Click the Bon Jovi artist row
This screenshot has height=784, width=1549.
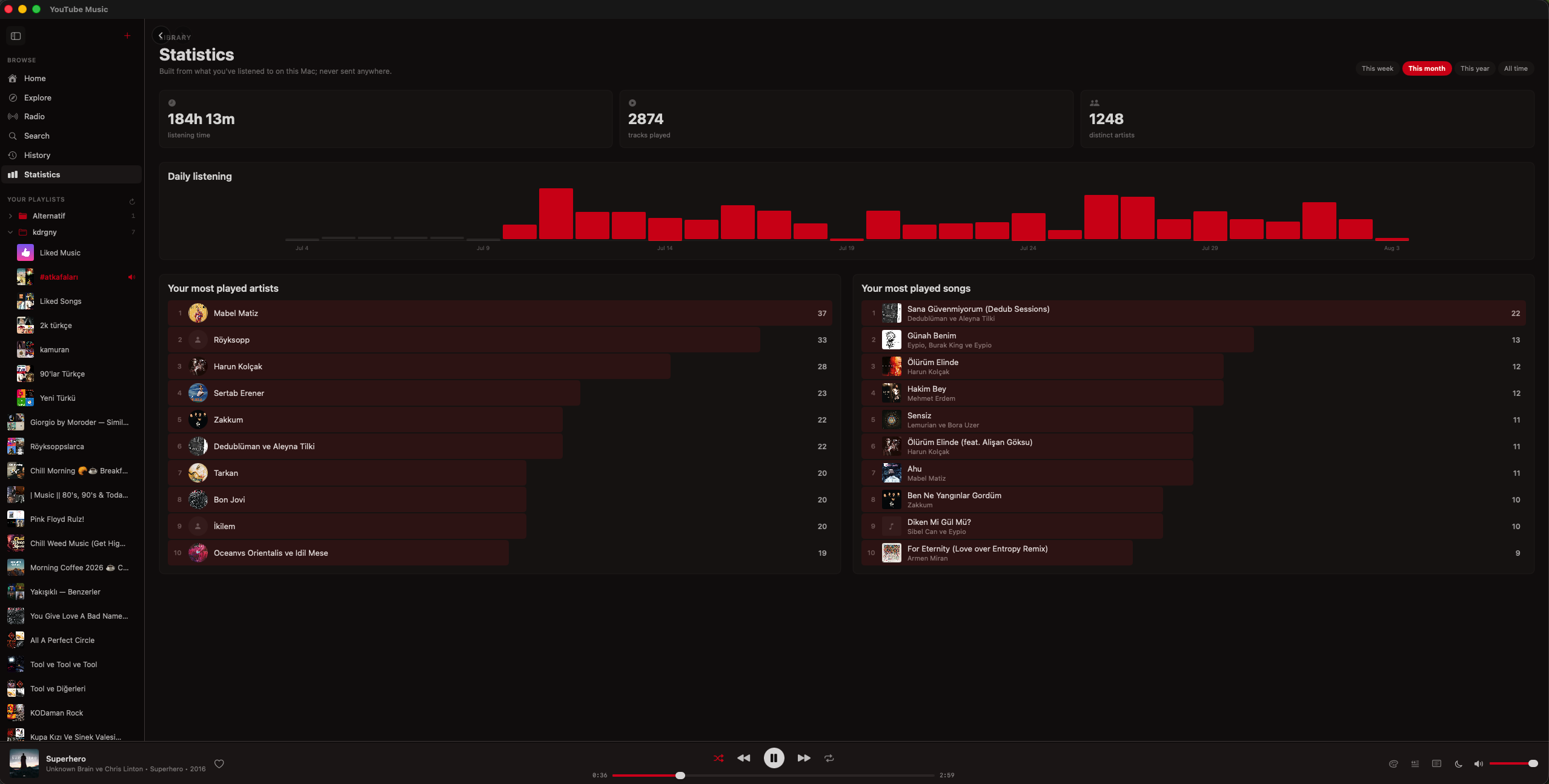tap(500, 499)
